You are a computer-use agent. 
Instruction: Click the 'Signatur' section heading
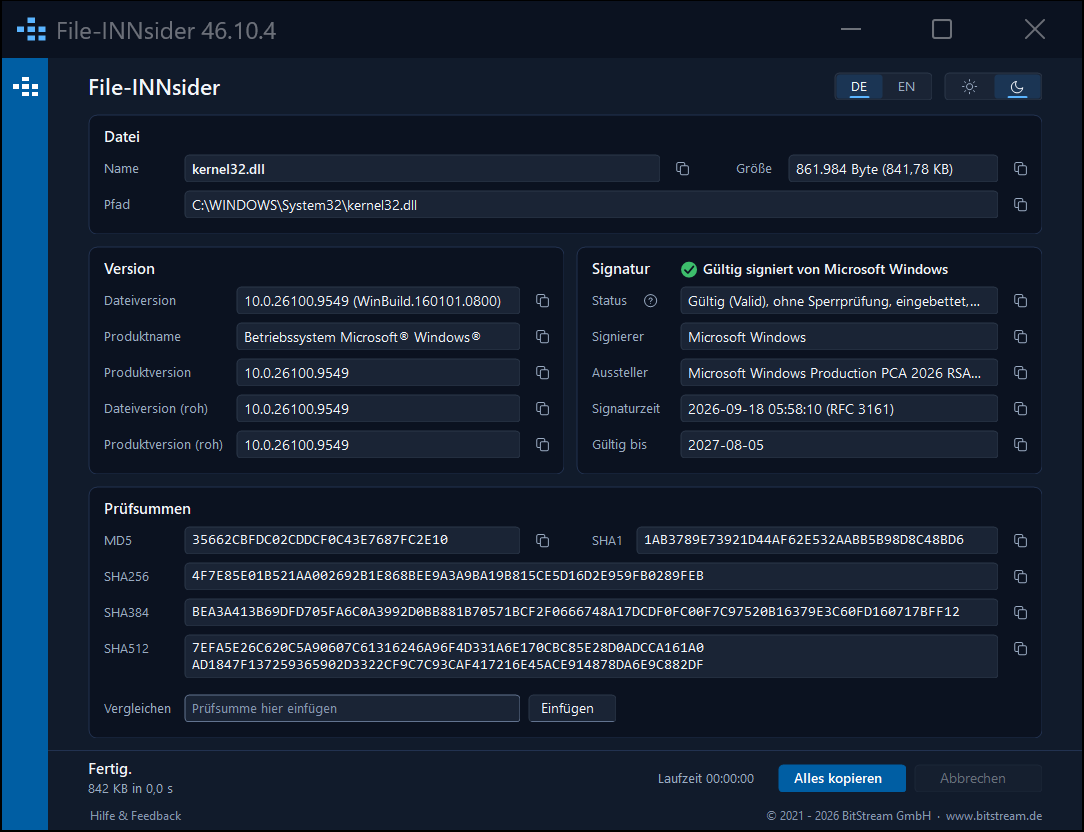[x=621, y=269]
